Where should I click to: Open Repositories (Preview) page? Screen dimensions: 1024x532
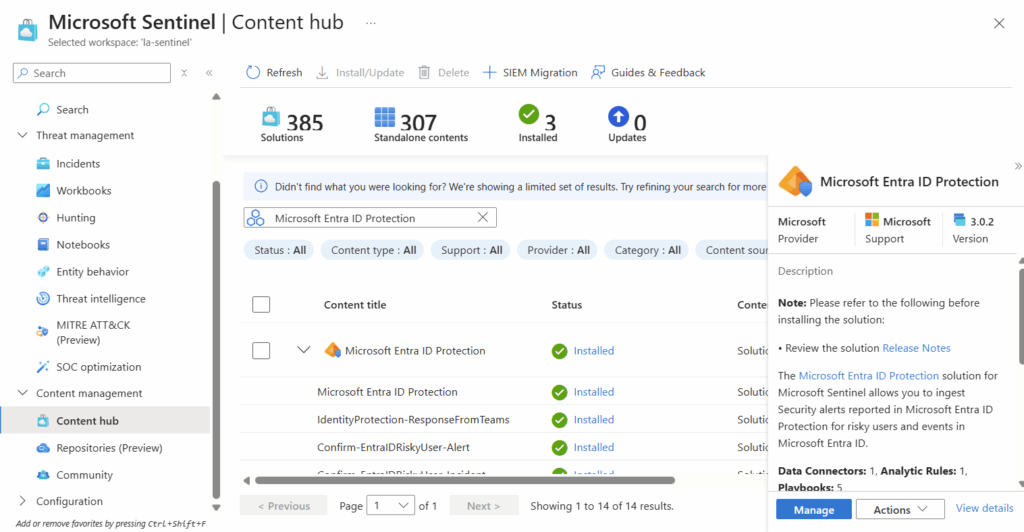pos(109,448)
